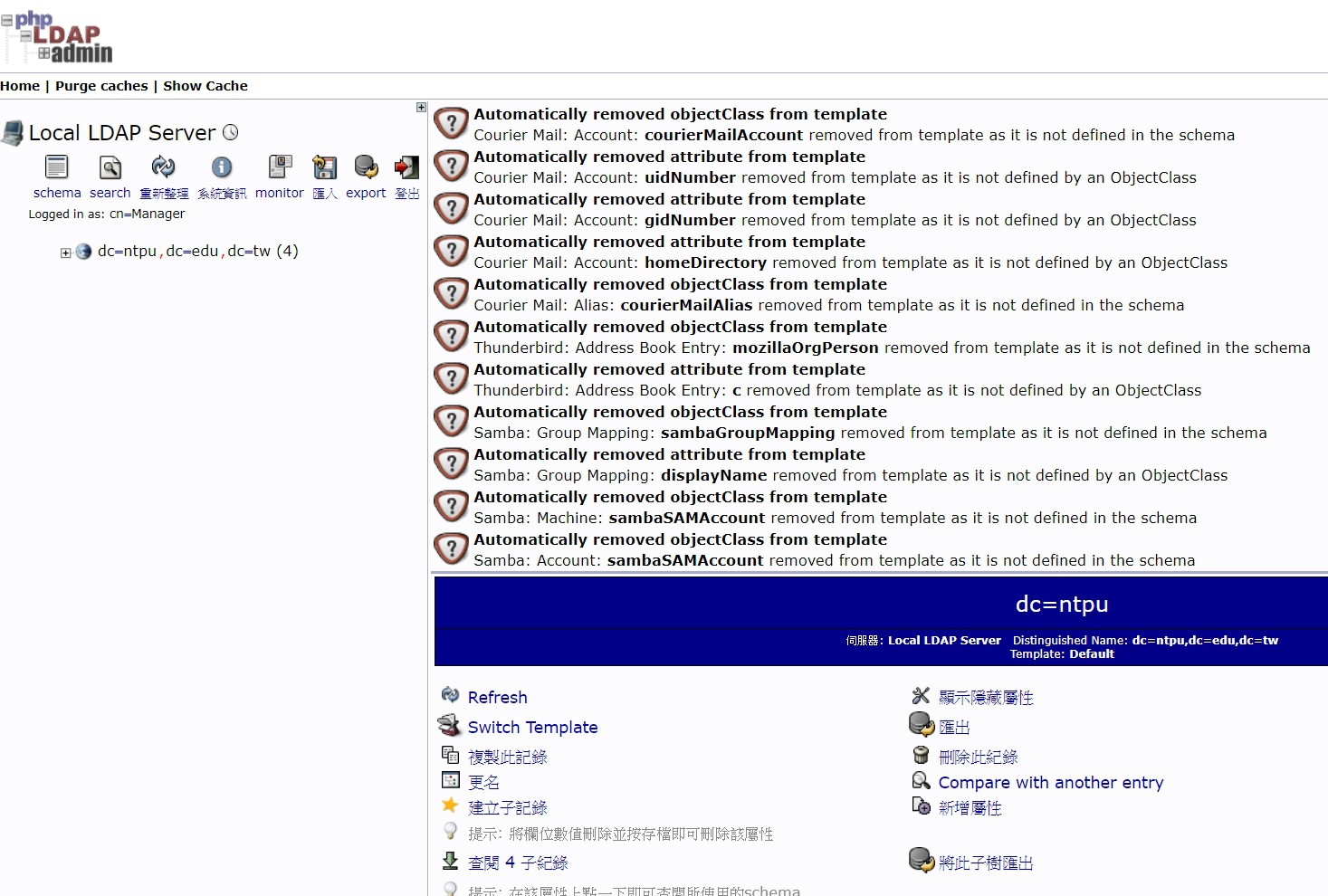Viewport: 1328px width, 896px height.
Task: Open the search tool icon
Action: (110, 167)
